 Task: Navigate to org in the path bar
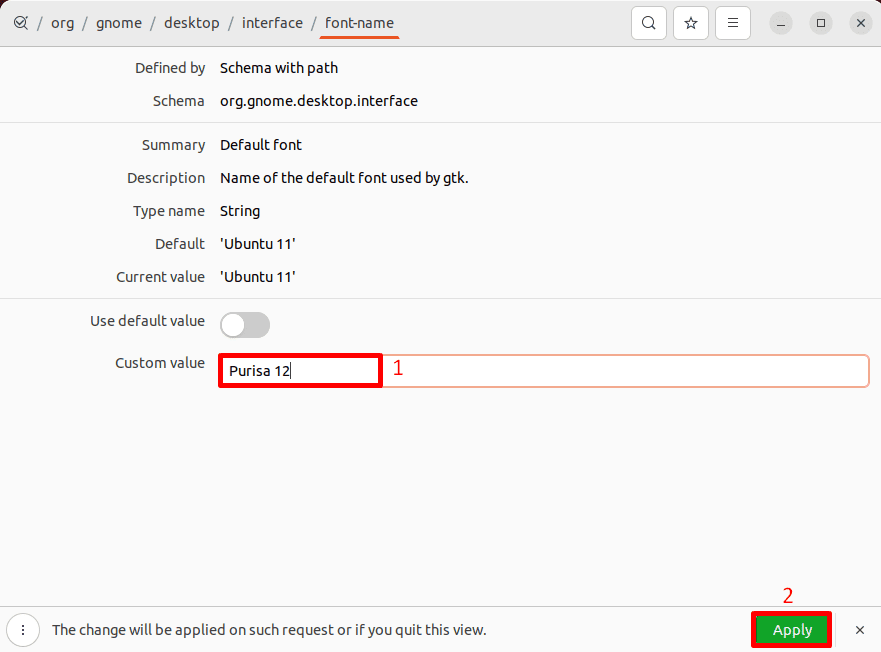[62, 22]
